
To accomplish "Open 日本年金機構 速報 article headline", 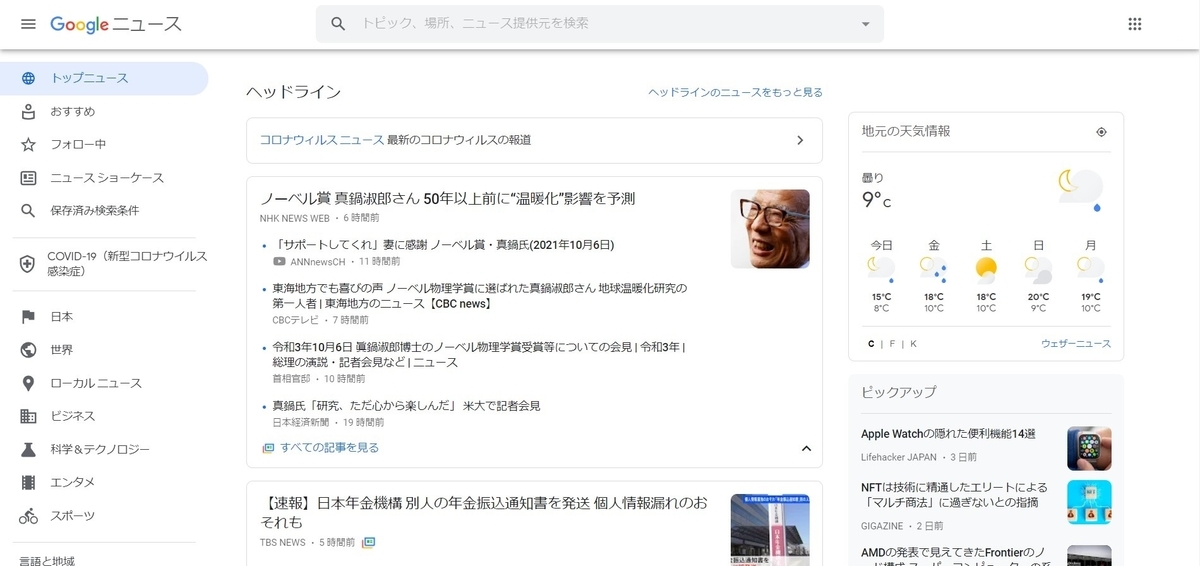I will (484, 512).
